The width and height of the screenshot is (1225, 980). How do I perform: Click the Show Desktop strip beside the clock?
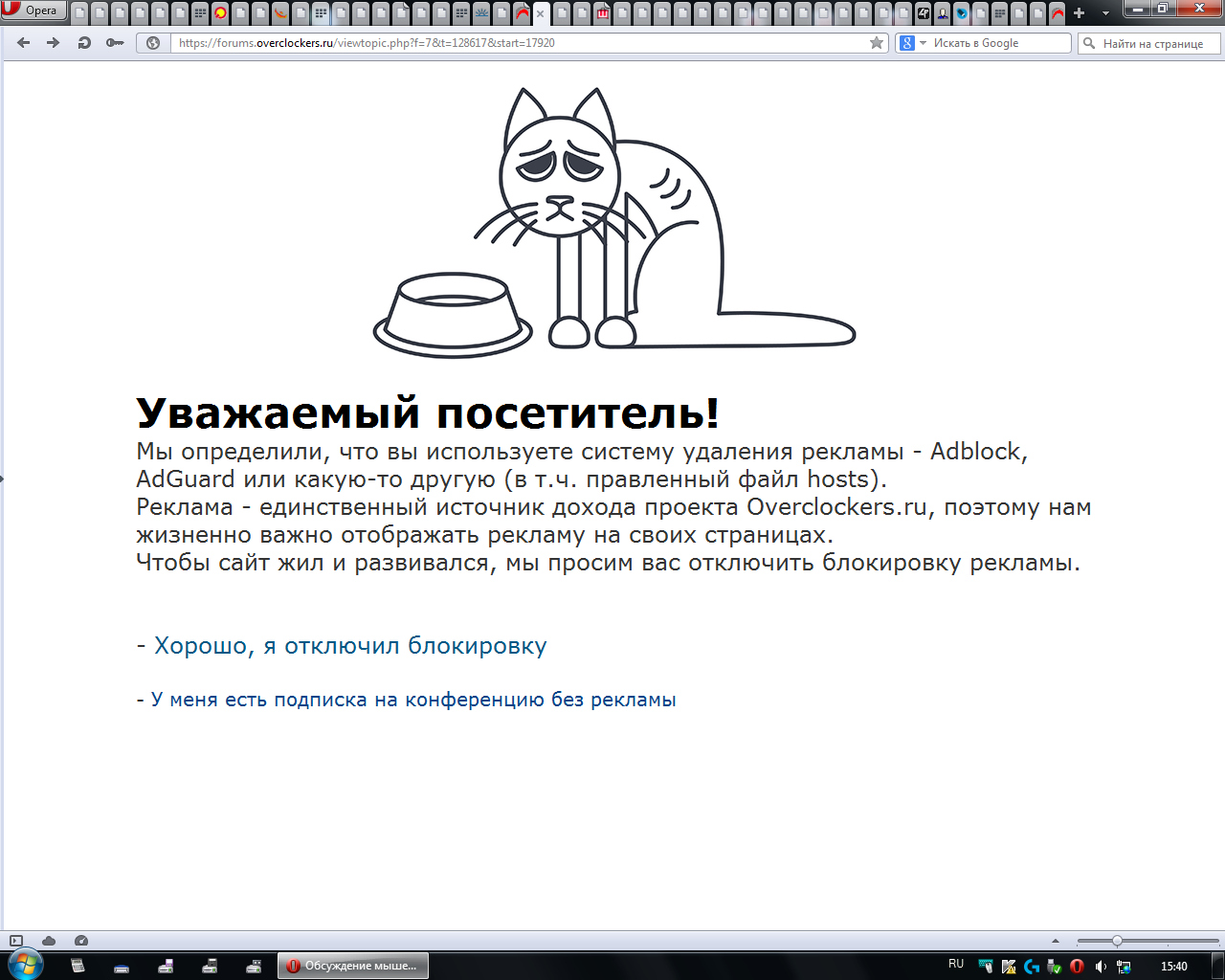1218,966
